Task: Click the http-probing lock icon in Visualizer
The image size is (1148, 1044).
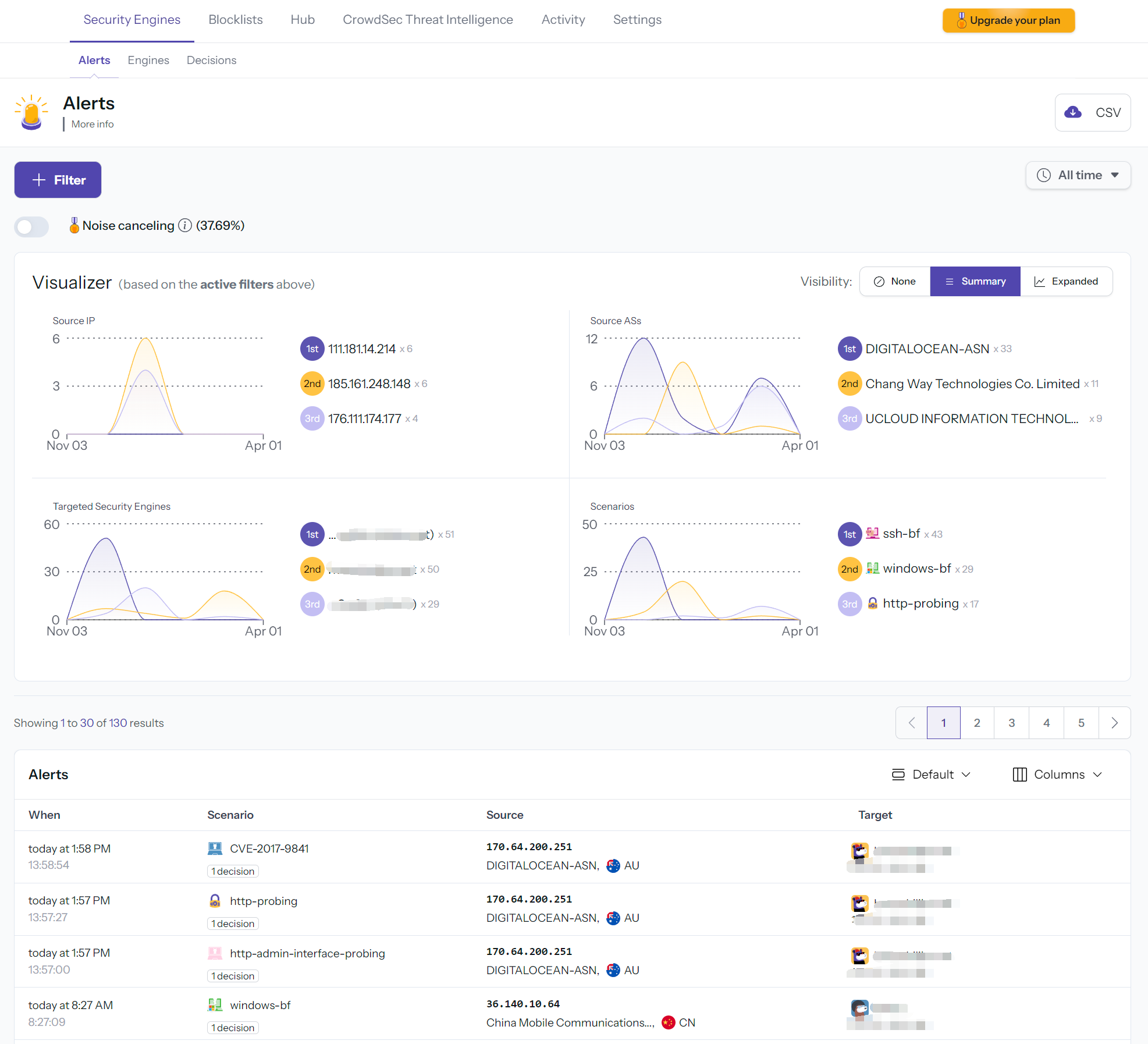Action: (x=872, y=603)
